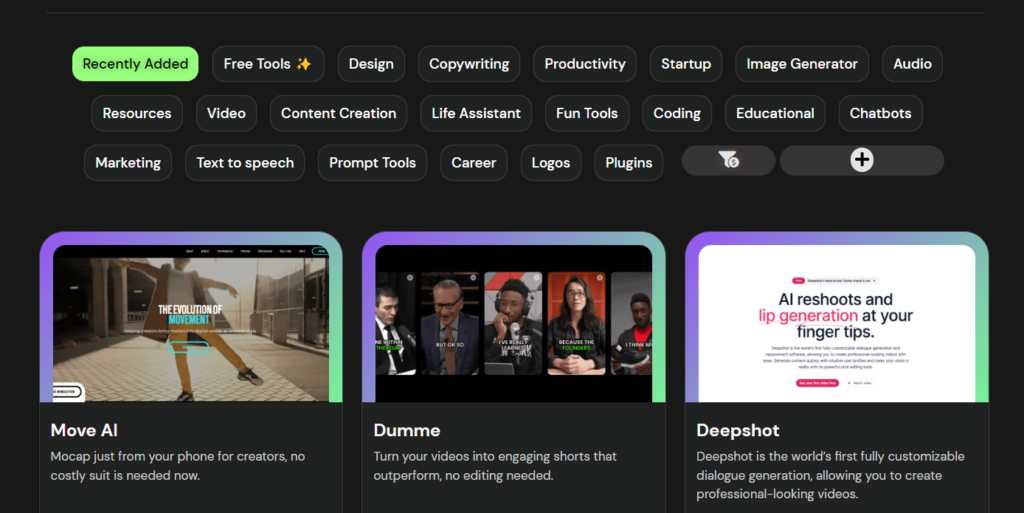The image size is (1024, 513).
Task: Click the Deepshot dialogue generation description
Action: pyautogui.click(x=830, y=475)
